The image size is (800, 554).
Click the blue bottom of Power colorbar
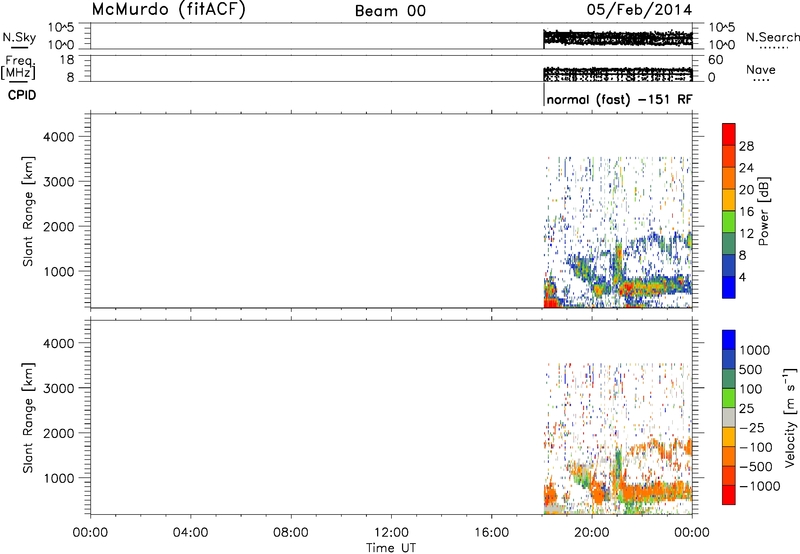click(729, 287)
